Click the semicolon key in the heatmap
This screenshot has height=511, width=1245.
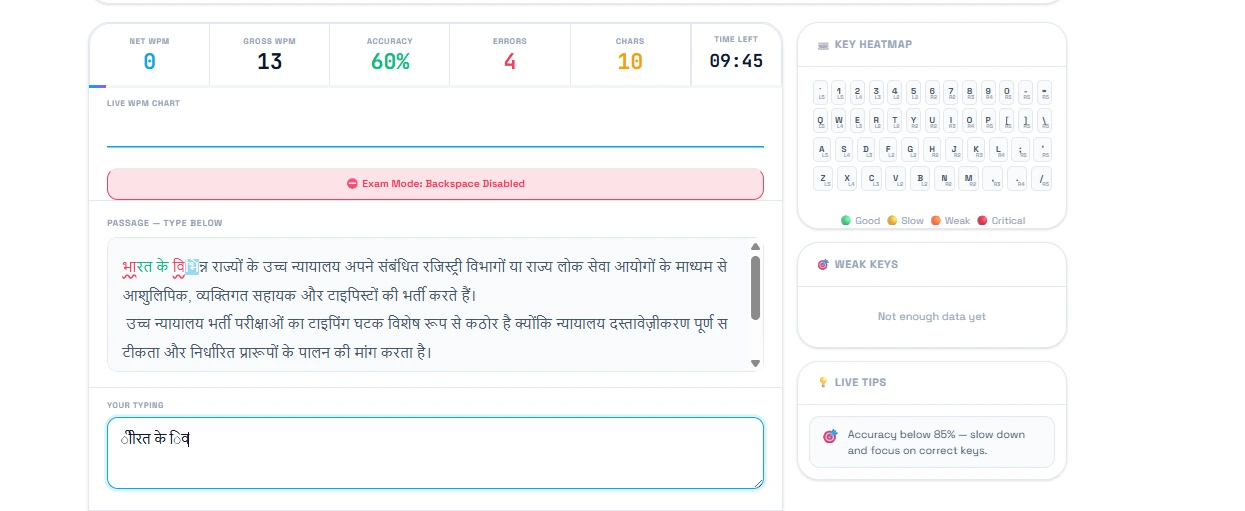point(1021,150)
